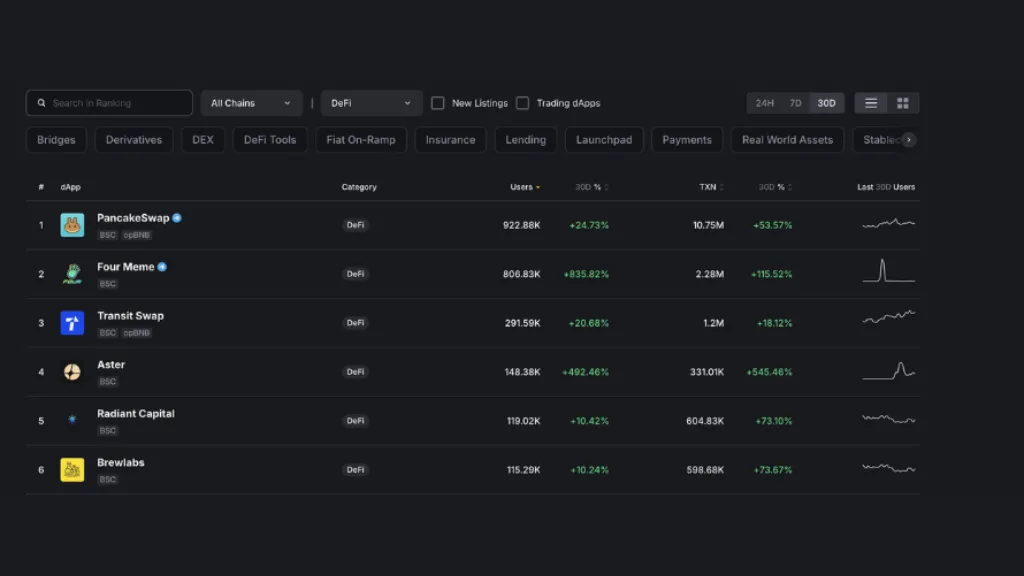
Task: Open the PancakeSwap dApp link
Action: 133,218
